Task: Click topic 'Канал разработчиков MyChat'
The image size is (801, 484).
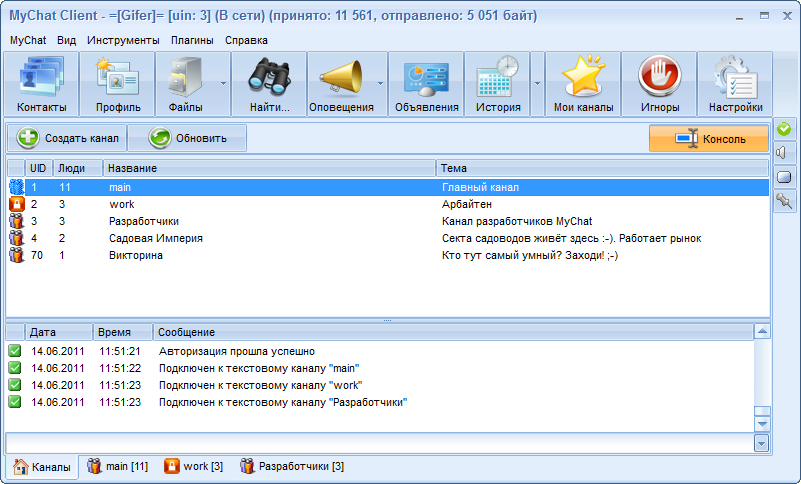Action: click(517, 221)
